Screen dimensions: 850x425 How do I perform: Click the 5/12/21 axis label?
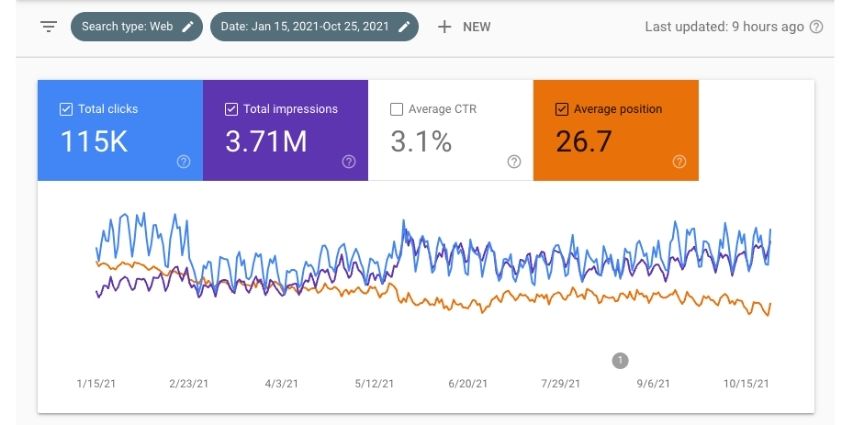coord(375,384)
